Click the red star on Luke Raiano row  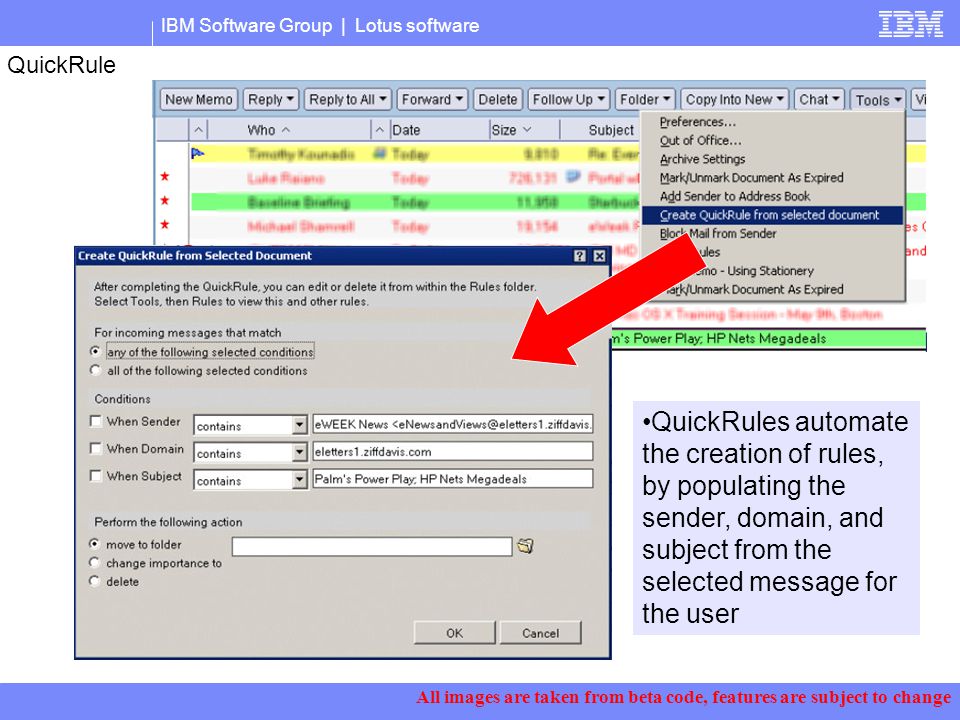click(165, 177)
